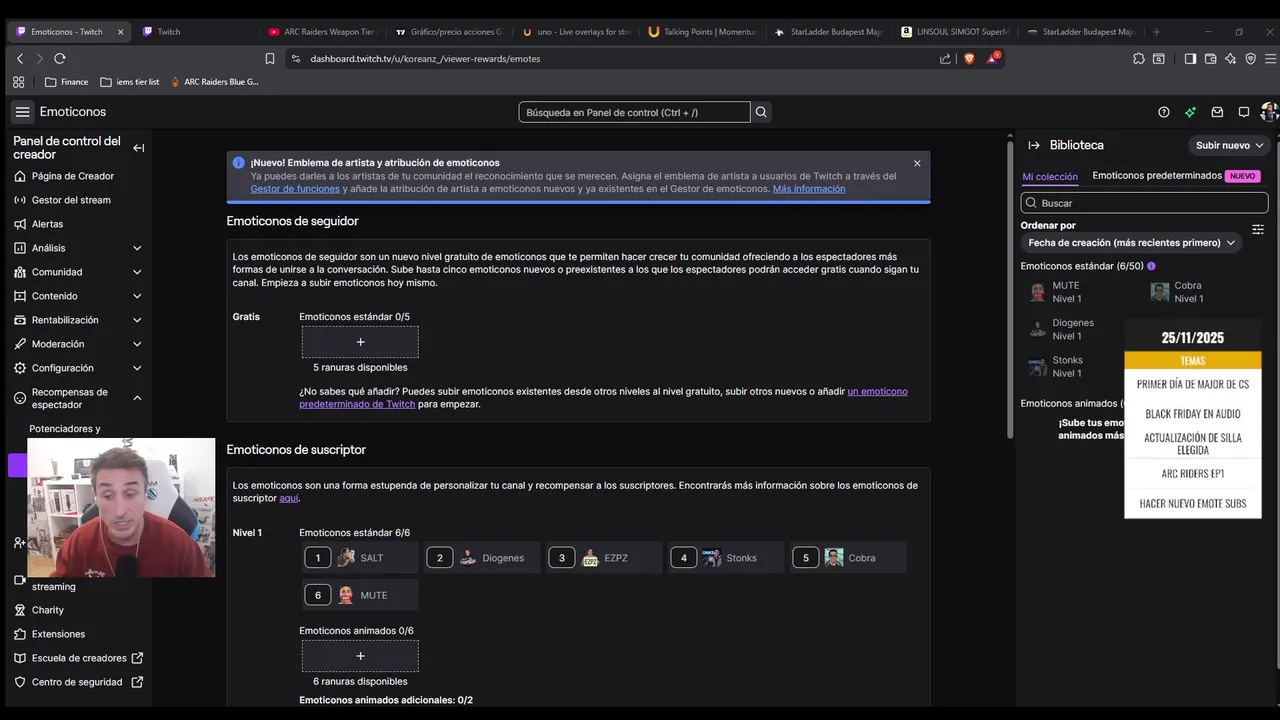1280x720 pixels.
Task: Expand the Rentabilización sidebar section
Action: 137,320
